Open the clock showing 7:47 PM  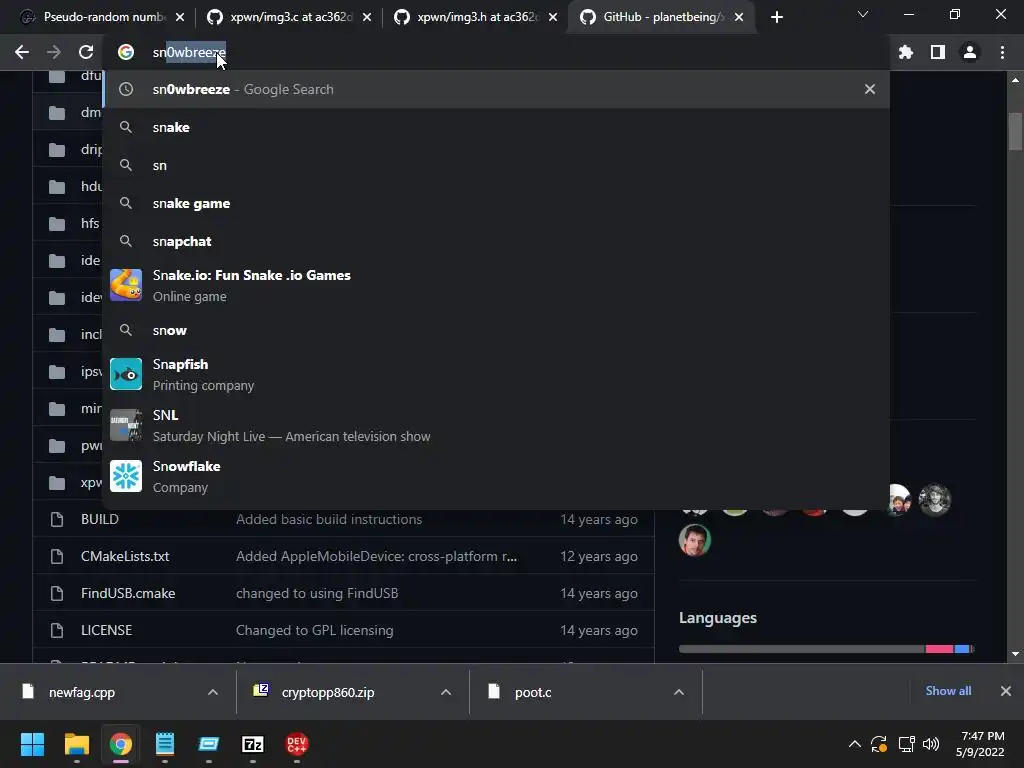point(980,744)
